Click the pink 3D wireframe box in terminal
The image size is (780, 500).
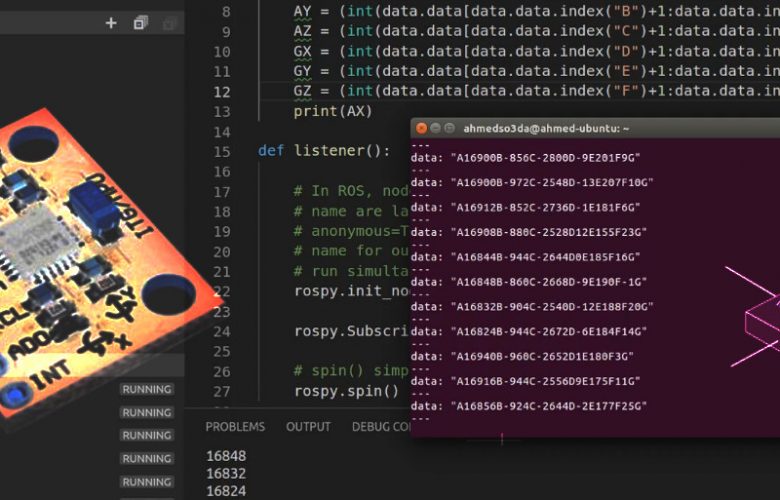(x=754, y=317)
